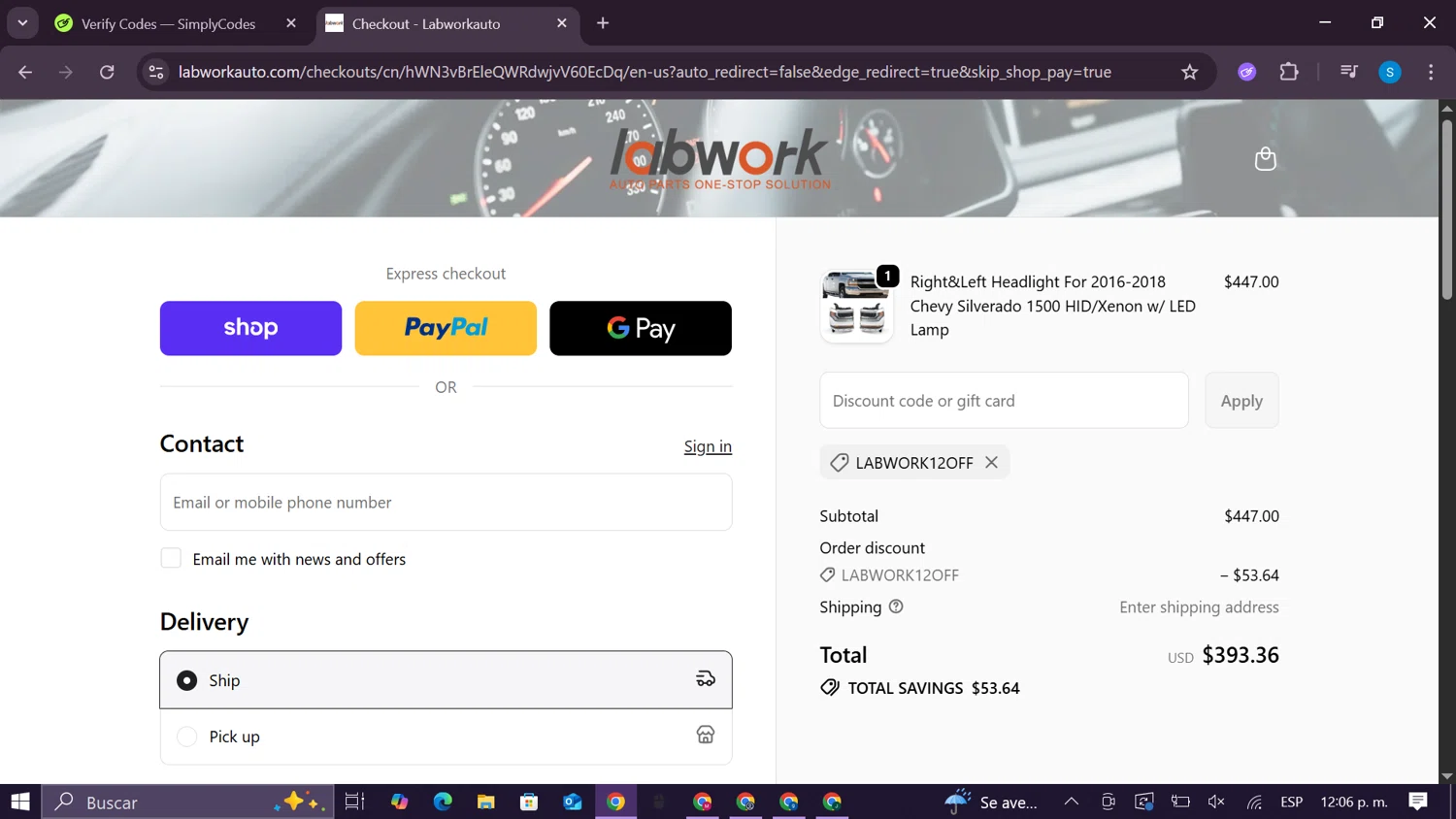Open the purple SimplyCodes extension icon
Screen dimensions: 1456x819
(x=1247, y=72)
